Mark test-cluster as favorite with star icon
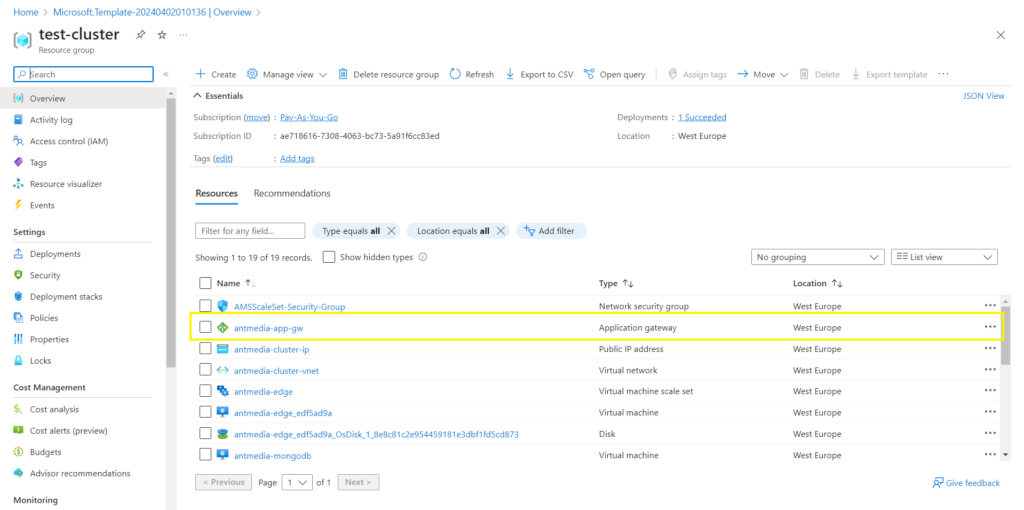The width and height of the screenshot is (1024, 510). click(x=162, y=35)
